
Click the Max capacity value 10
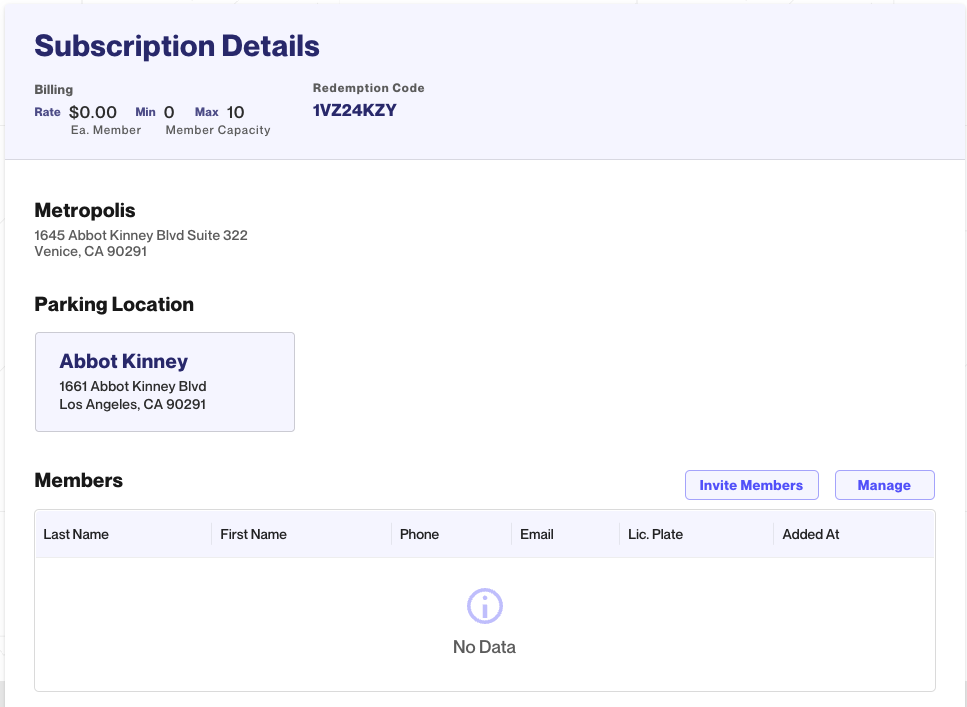point(236,112)
